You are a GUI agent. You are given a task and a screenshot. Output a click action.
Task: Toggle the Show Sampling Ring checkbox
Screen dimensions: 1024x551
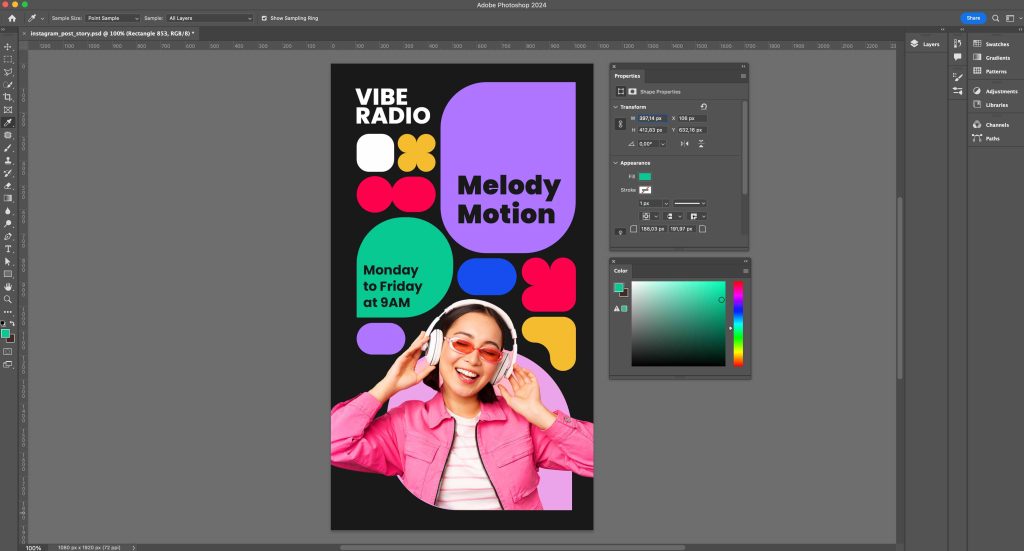point(264,18)
